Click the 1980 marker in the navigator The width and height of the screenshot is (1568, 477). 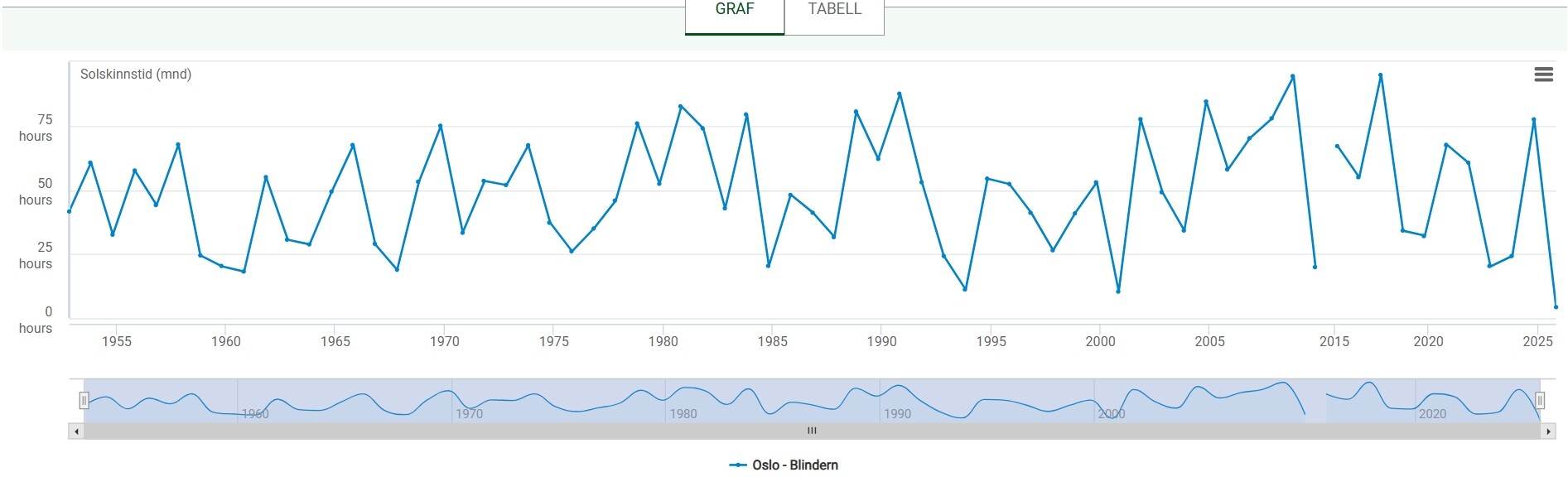point(683,413)
